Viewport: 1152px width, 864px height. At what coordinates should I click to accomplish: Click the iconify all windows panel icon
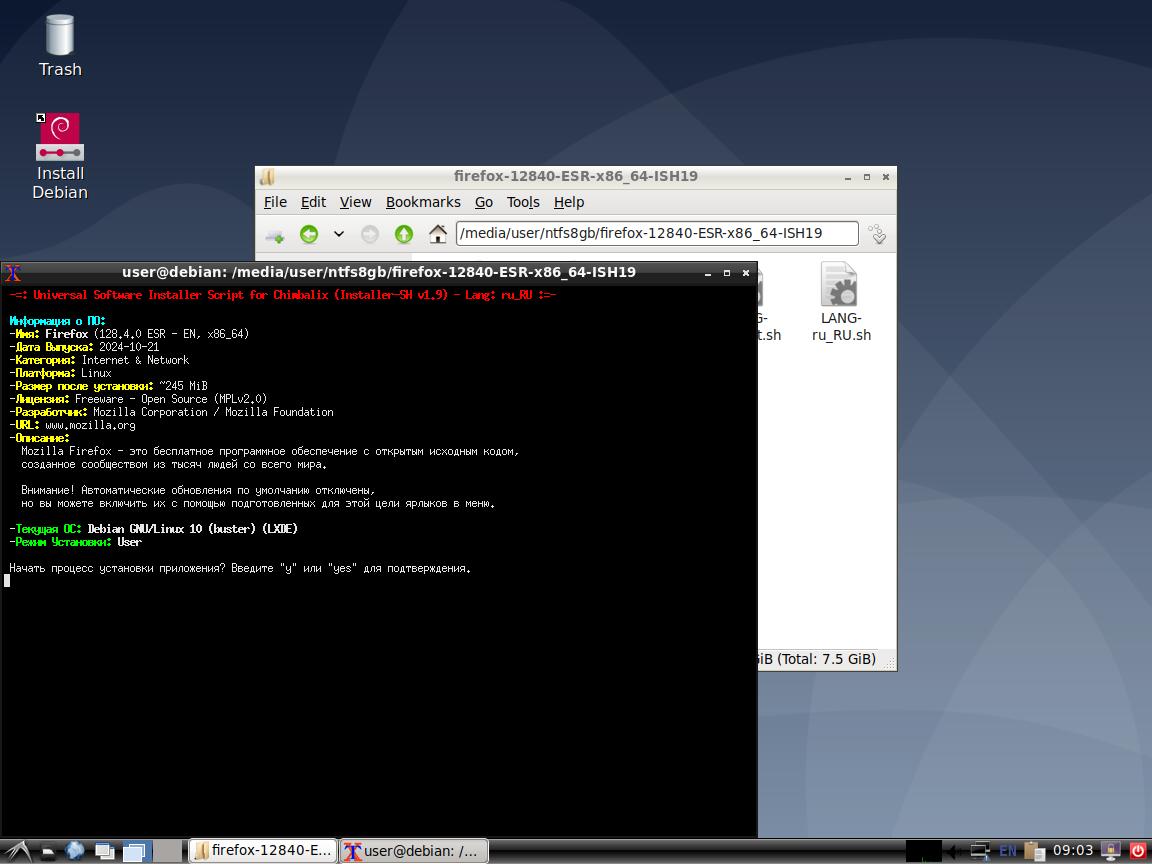click(x=105, y=852)
